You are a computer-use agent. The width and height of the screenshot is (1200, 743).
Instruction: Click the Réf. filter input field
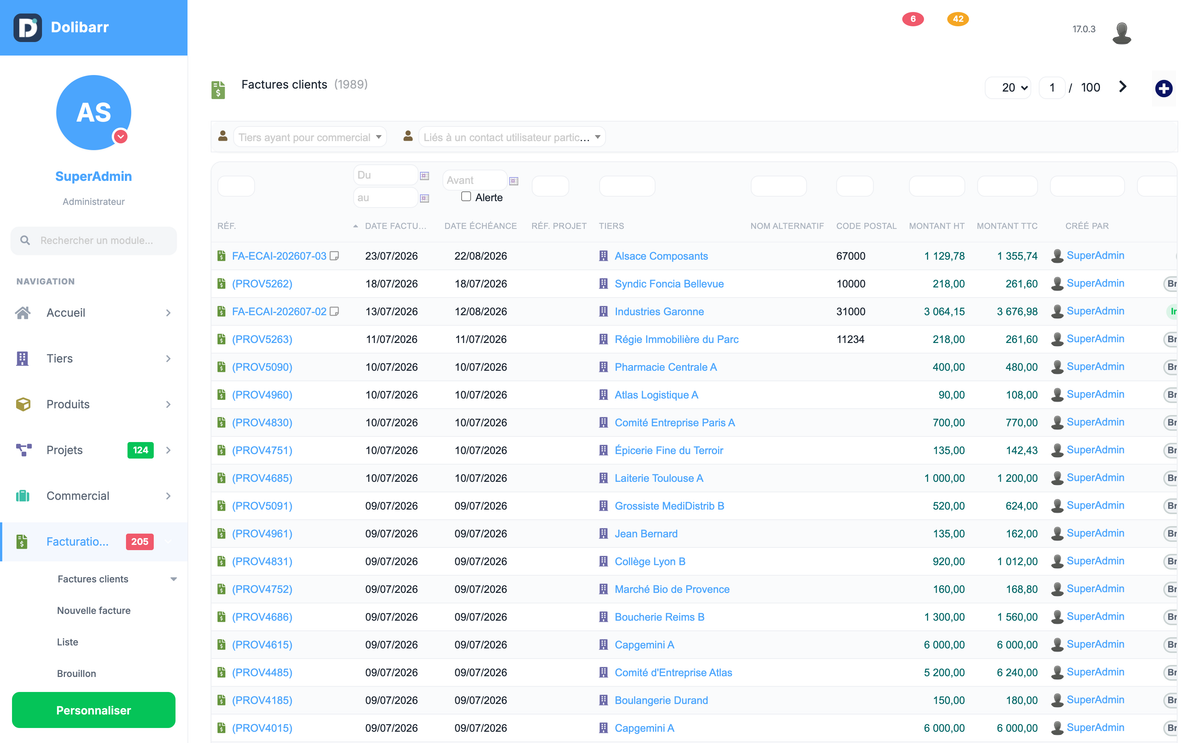click(x=236, y=186)
